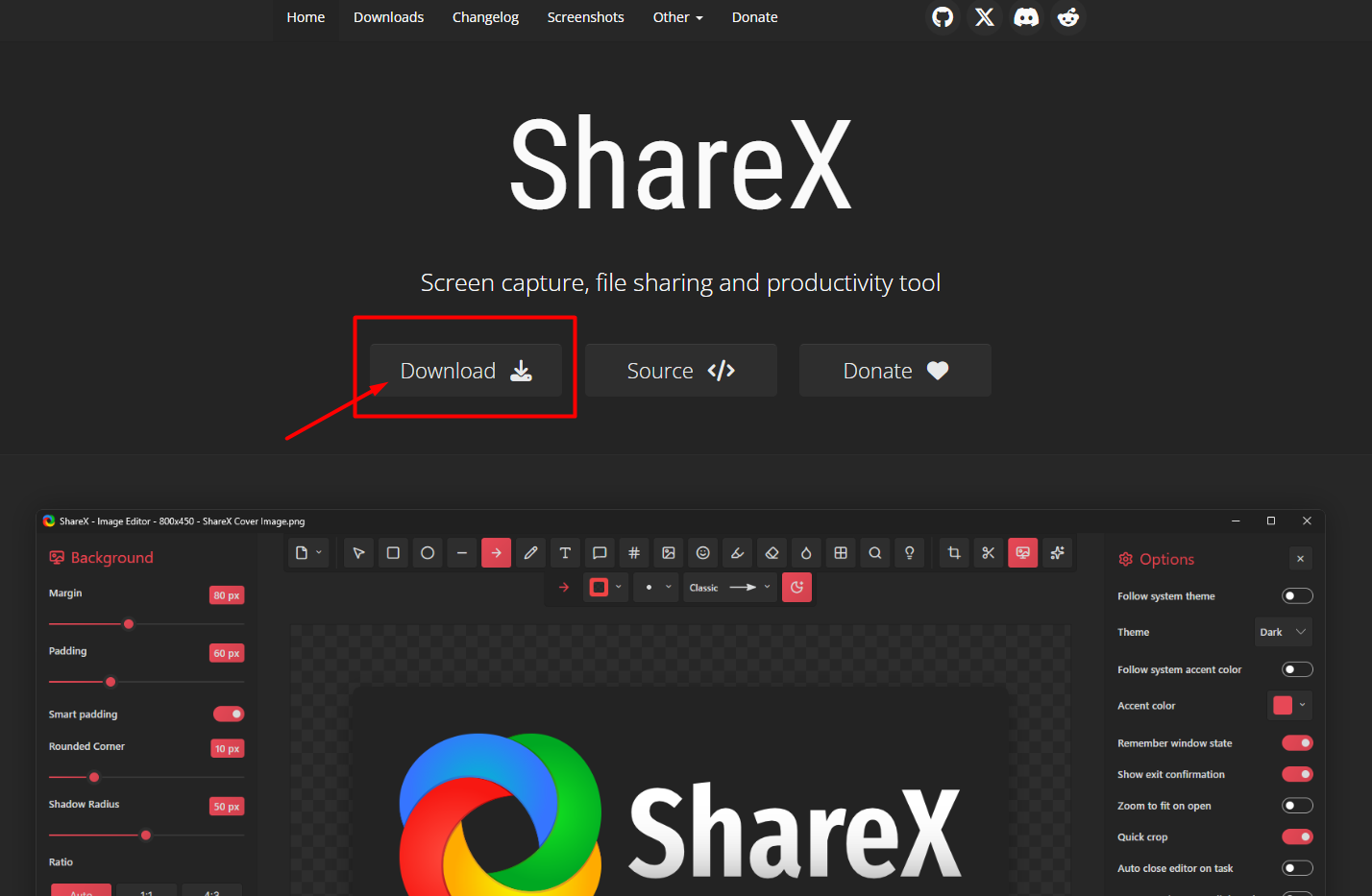The height and width of the screenshot is (896, 1372).
Task: Select the Insert image tool
Action: coord(669,553)
